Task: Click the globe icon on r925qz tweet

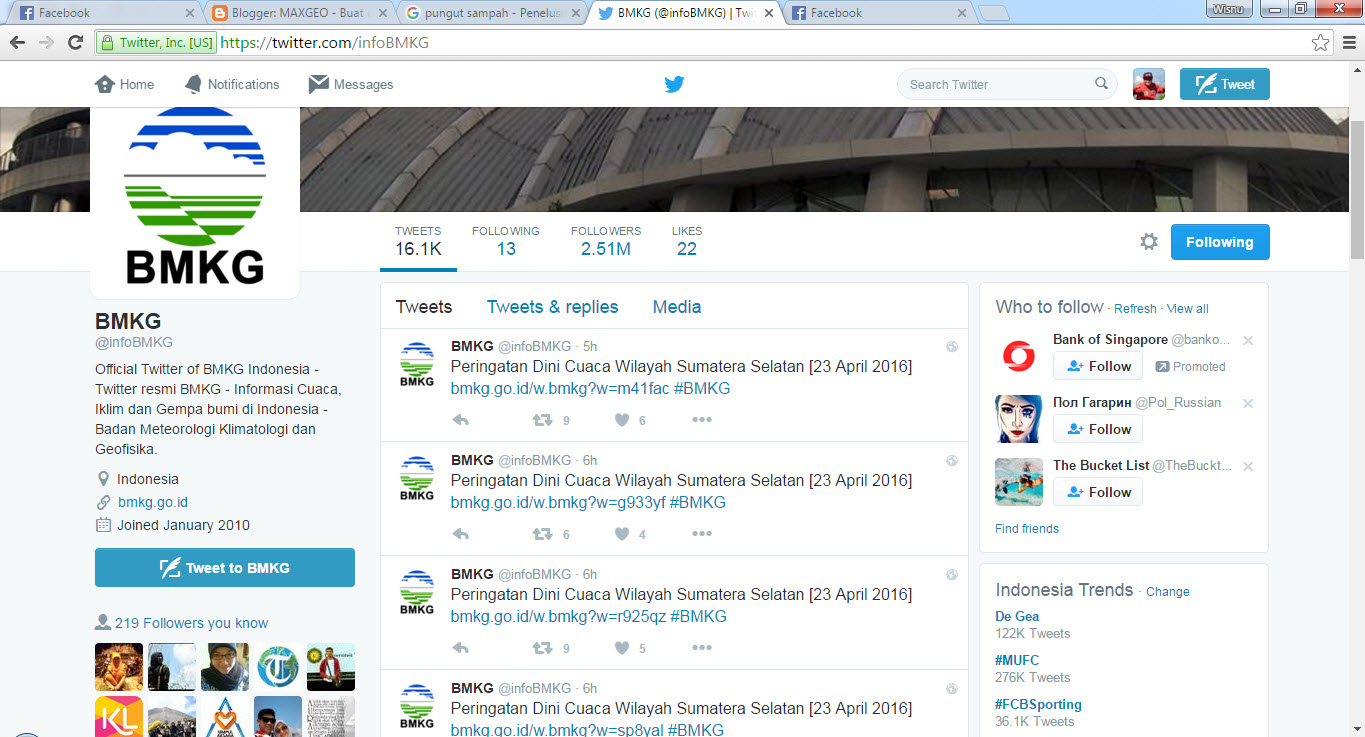Action: pyautogui.click(x=952, y=575)
